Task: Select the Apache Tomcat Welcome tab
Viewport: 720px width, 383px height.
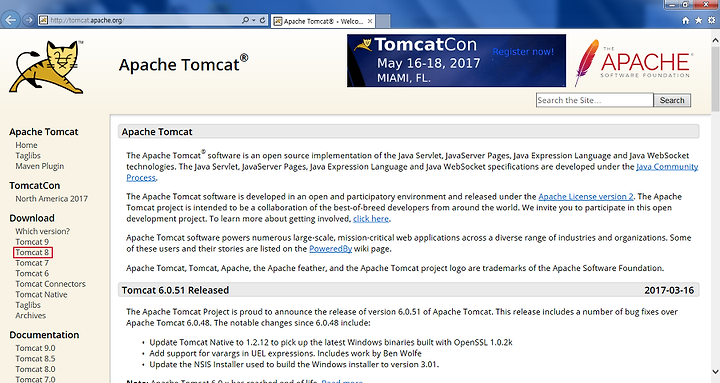Action: (323, 21)
